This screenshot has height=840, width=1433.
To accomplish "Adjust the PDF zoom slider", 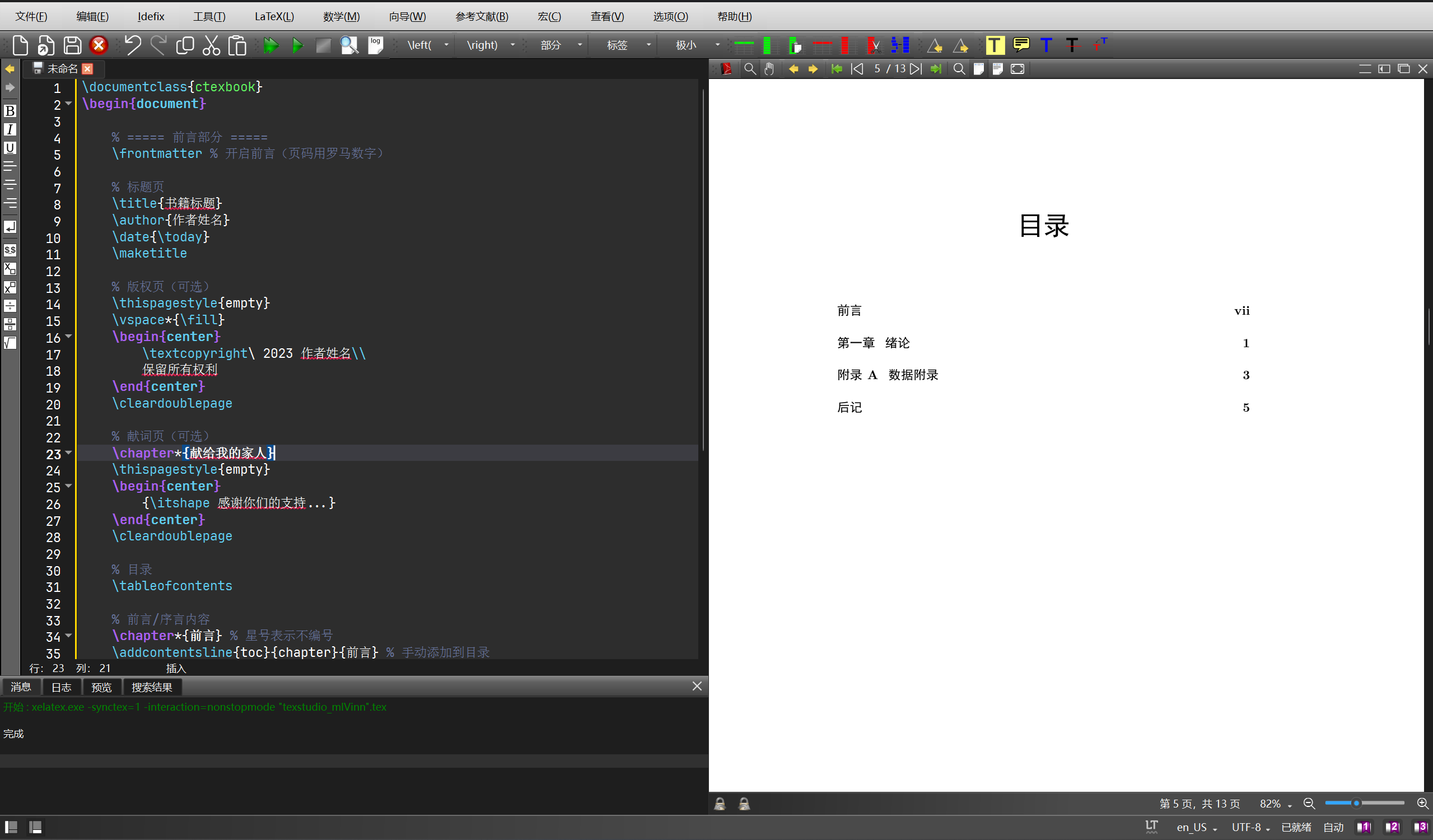I will 1365,804.
